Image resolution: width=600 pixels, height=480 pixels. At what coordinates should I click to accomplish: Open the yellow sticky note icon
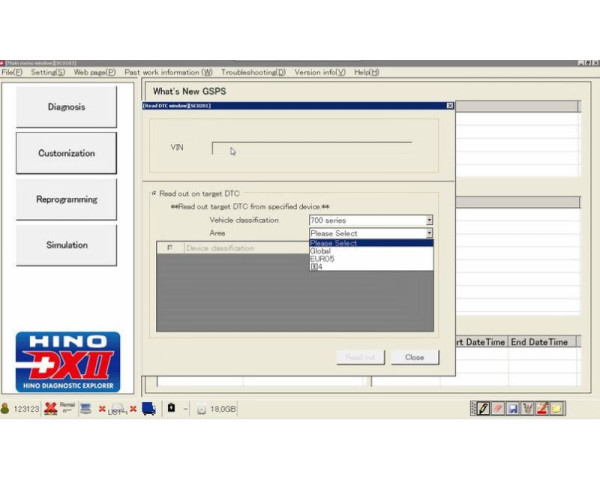click(556, 409)
